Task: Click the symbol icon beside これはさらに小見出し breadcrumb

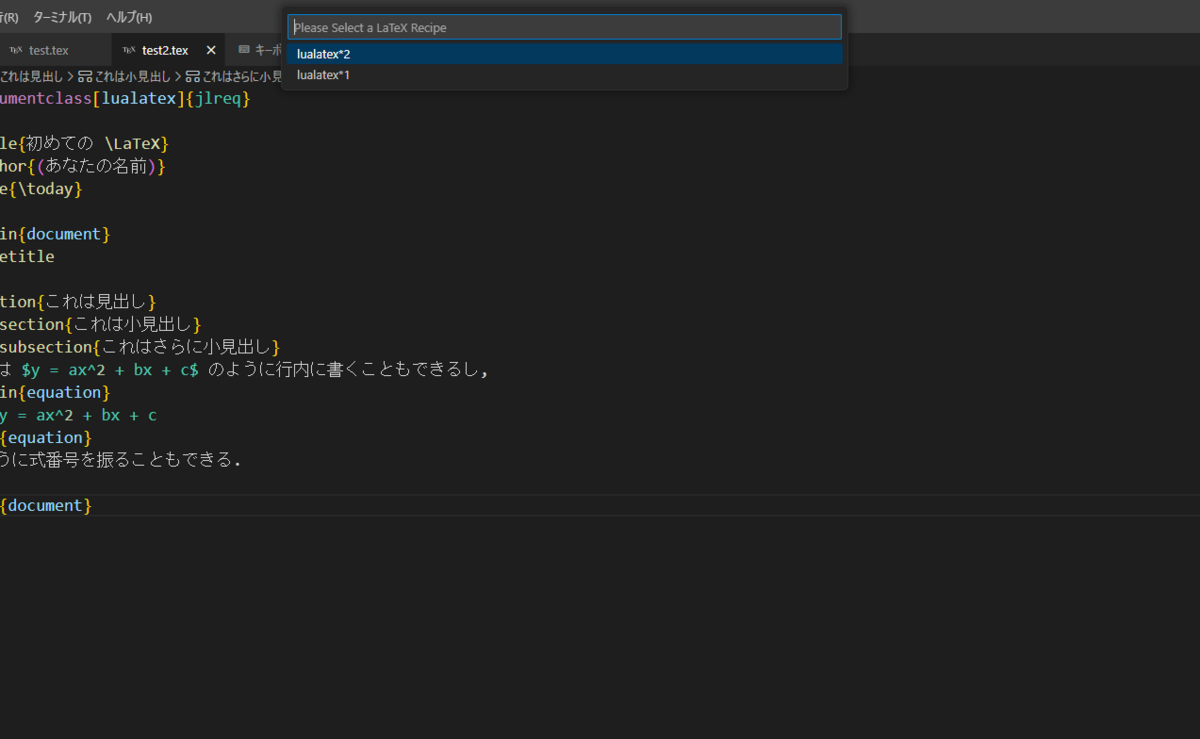Action: [x=191, y=76]
